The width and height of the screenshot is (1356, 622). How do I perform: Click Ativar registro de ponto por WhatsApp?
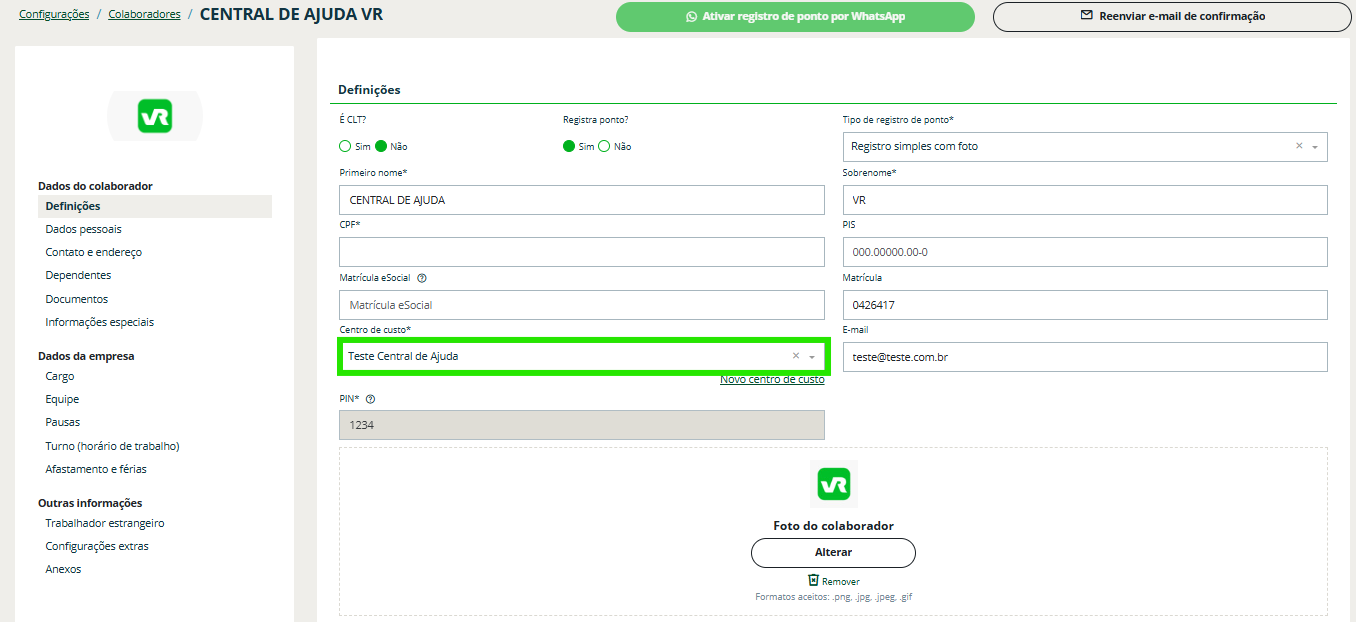(x=795, y=17)
